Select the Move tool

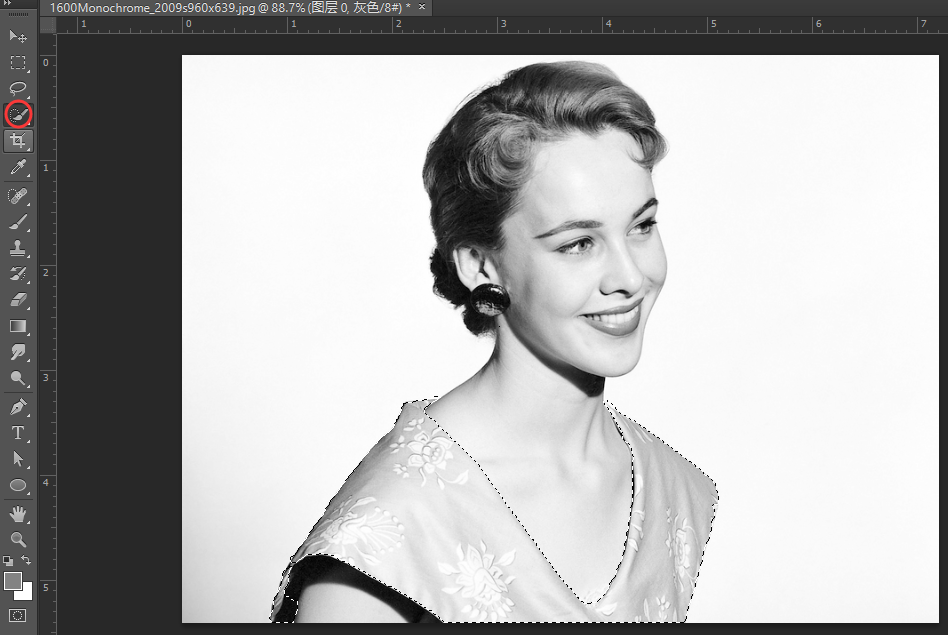click(x=18, y=36)
